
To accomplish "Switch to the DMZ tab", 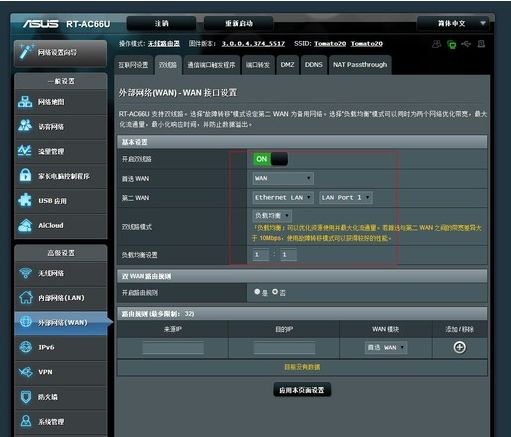I will (x=287, y=65).
